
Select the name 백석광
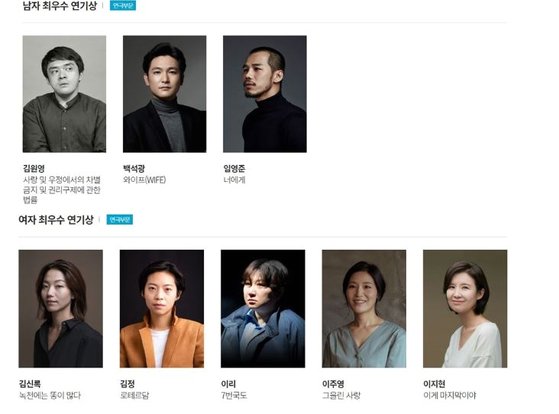(134, 168)
